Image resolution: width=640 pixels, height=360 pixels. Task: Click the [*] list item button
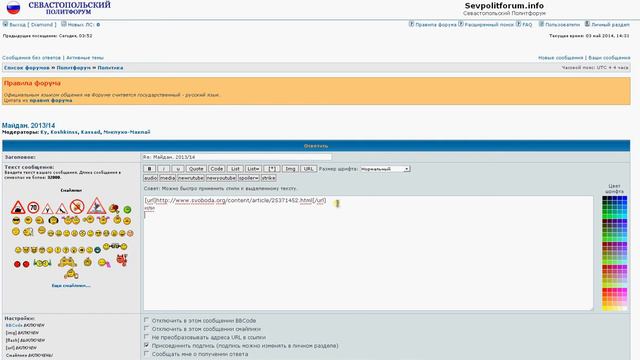coord(272,169)
